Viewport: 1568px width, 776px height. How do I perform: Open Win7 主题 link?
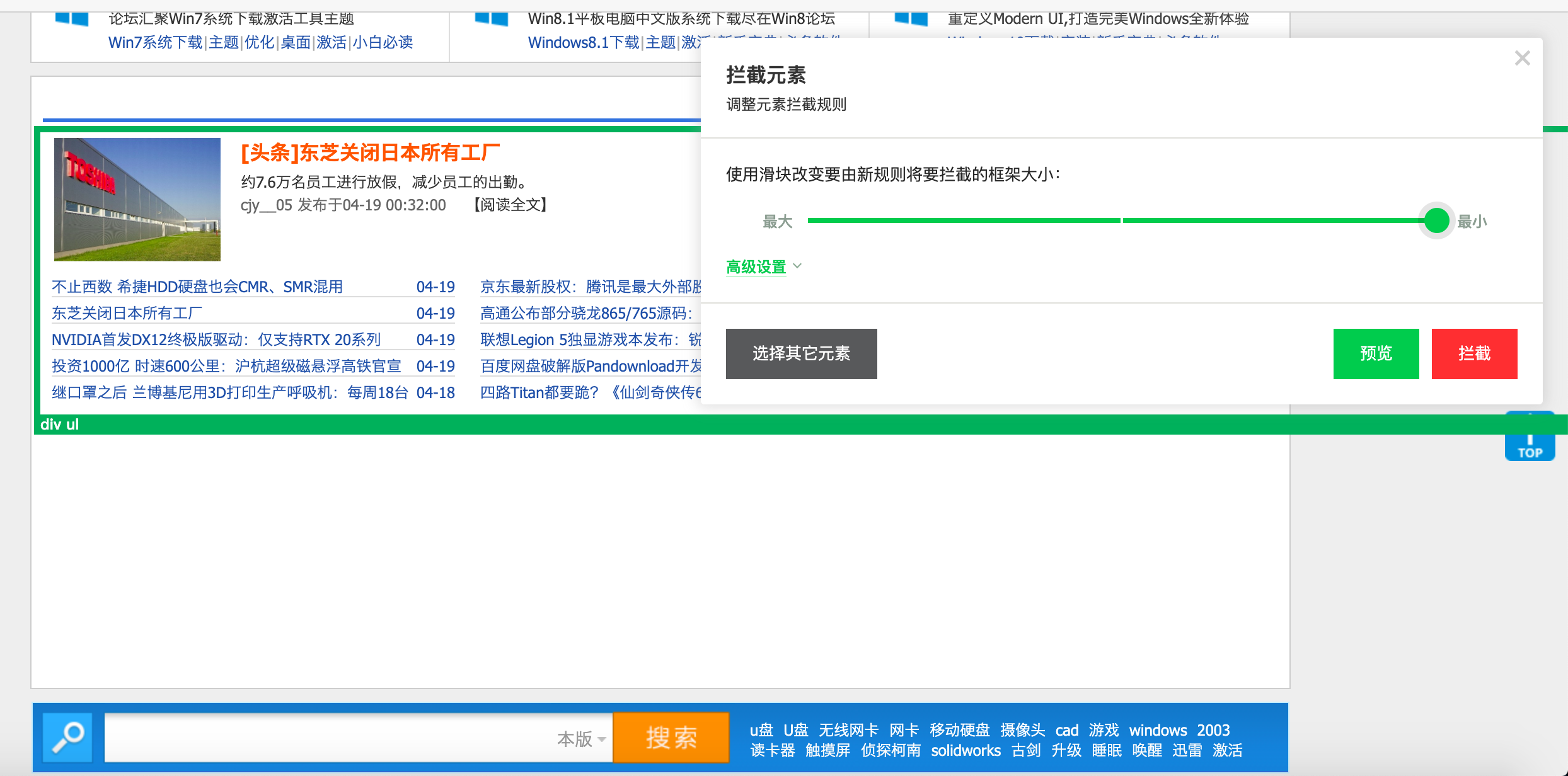[224, 42]
